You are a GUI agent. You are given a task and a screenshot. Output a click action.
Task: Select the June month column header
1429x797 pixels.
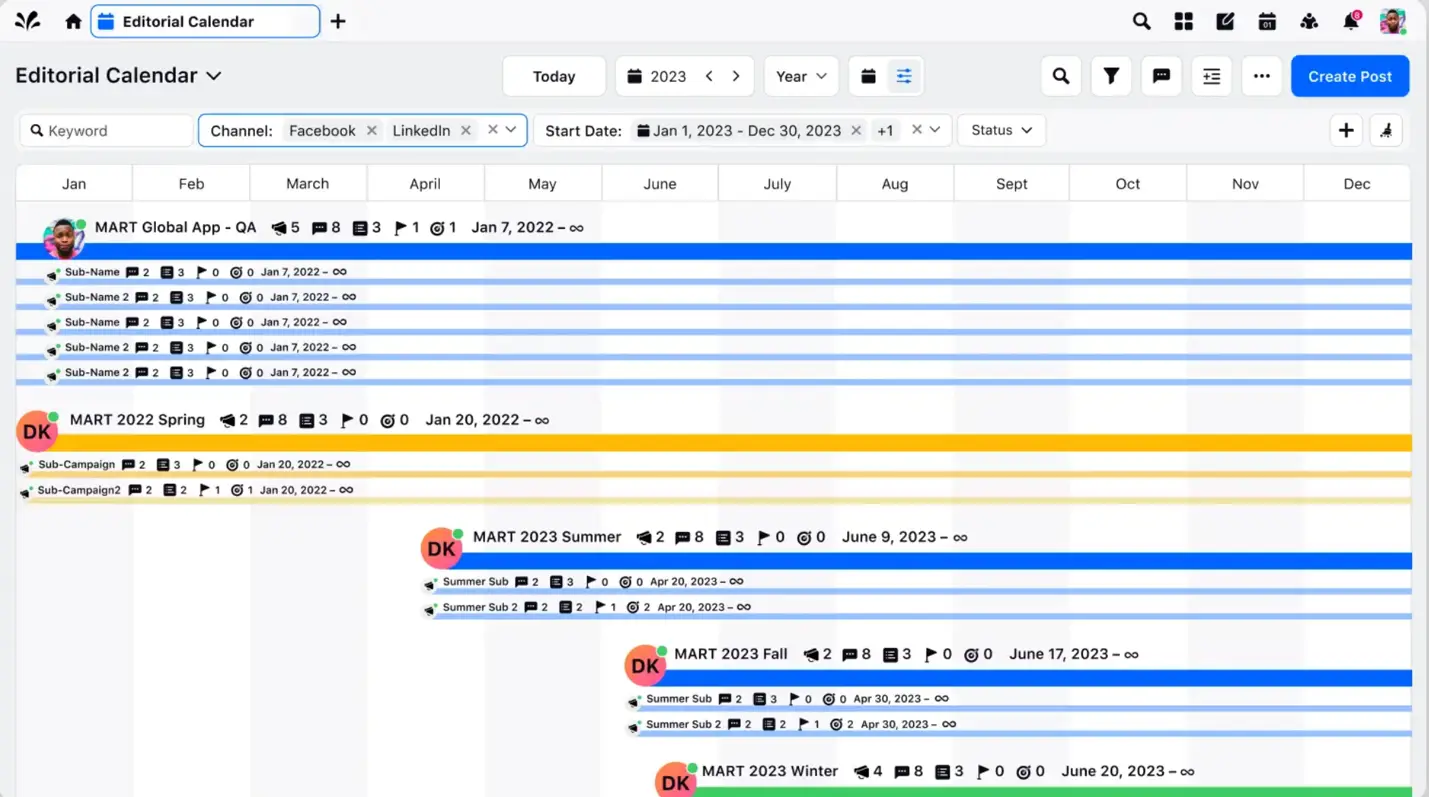(x=660, y=184)
